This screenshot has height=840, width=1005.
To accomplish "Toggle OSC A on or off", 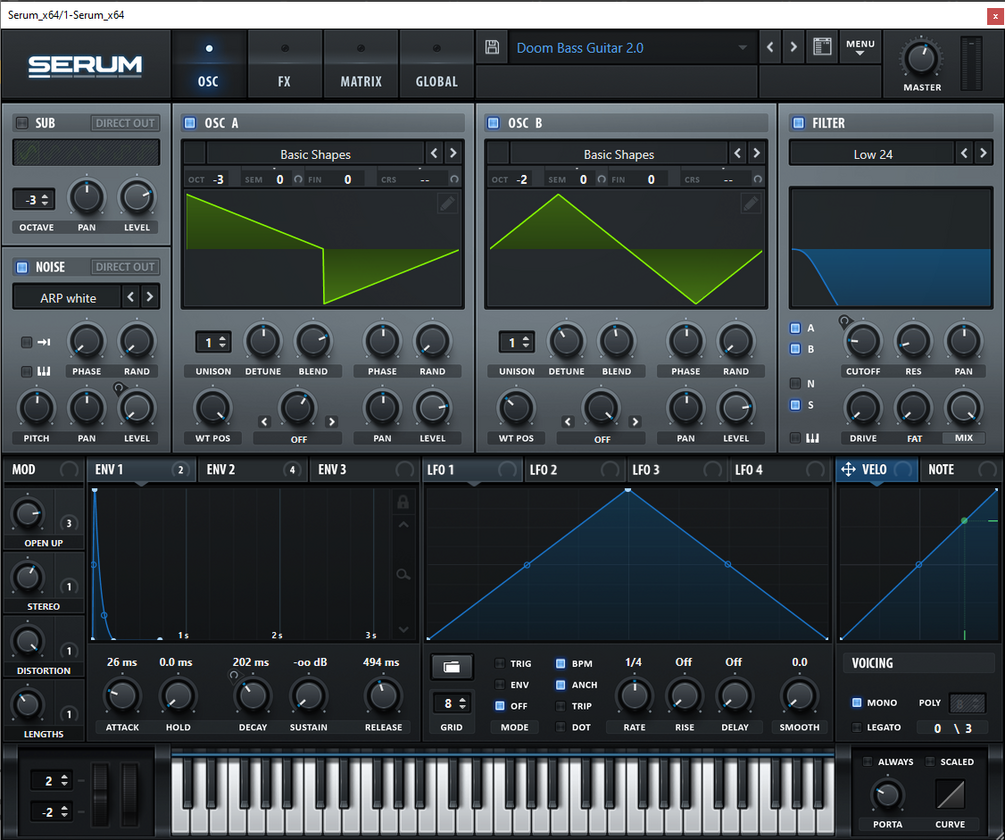I will (x=190, y=122).
